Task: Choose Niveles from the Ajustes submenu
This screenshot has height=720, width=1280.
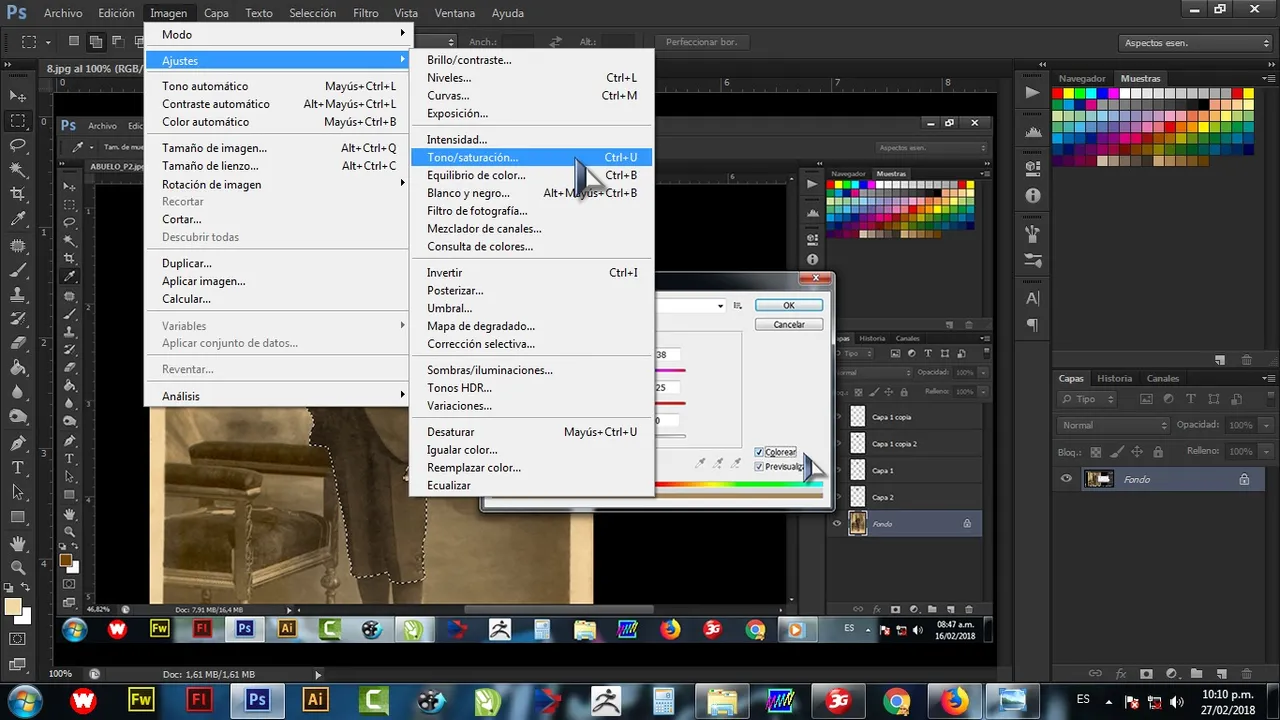Action: coord(532,78)
